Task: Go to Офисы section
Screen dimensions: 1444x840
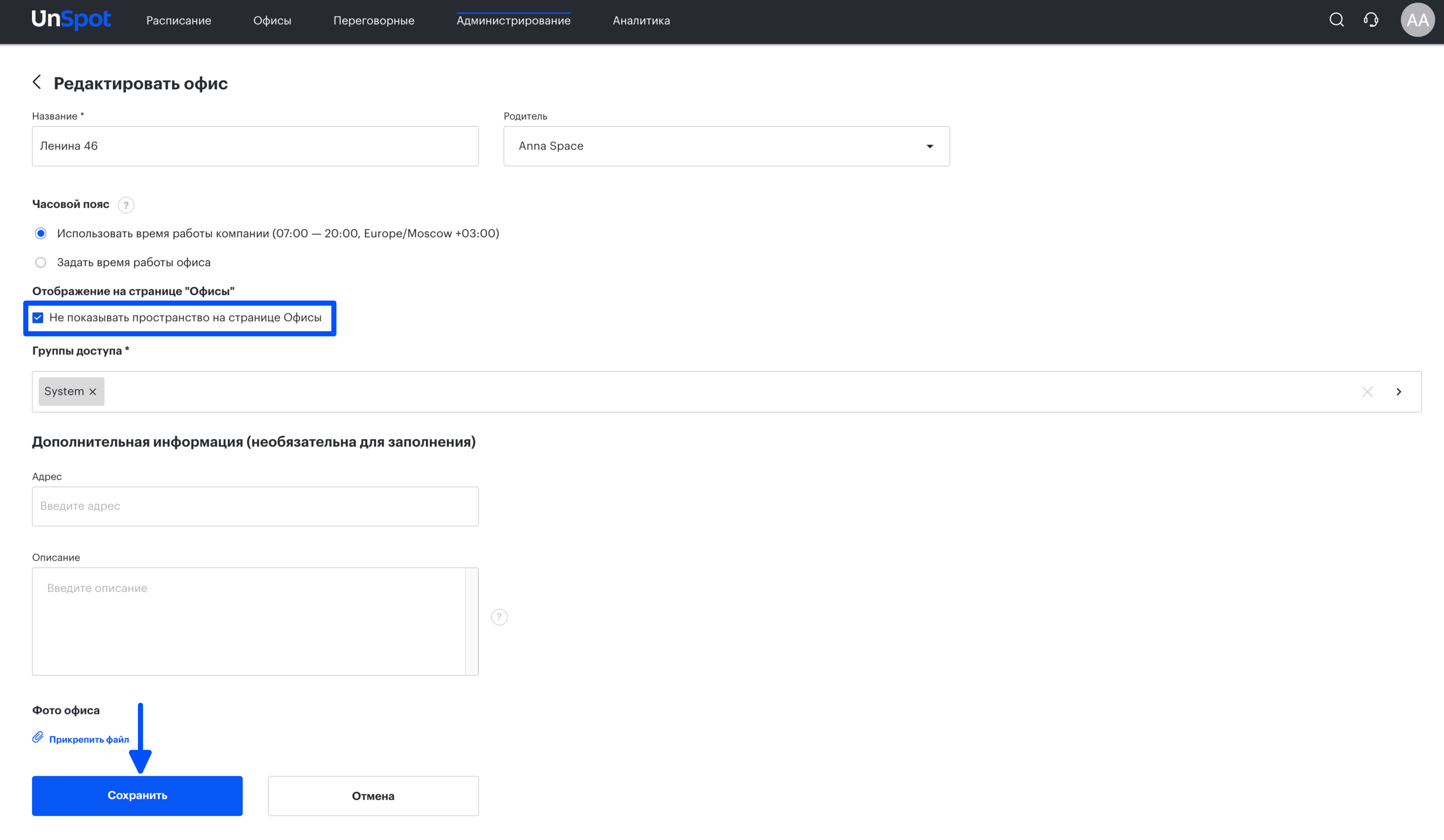Action: pos(272,21)
